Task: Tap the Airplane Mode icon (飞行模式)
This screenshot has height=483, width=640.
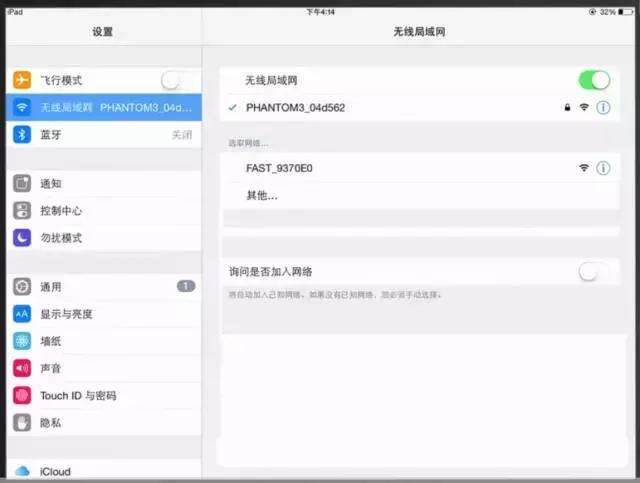Action: (22, 80)
